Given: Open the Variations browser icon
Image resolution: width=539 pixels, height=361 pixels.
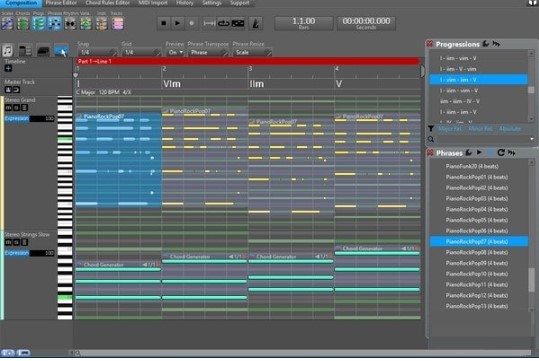Looking at the screenshot, I should pos(86,24).
